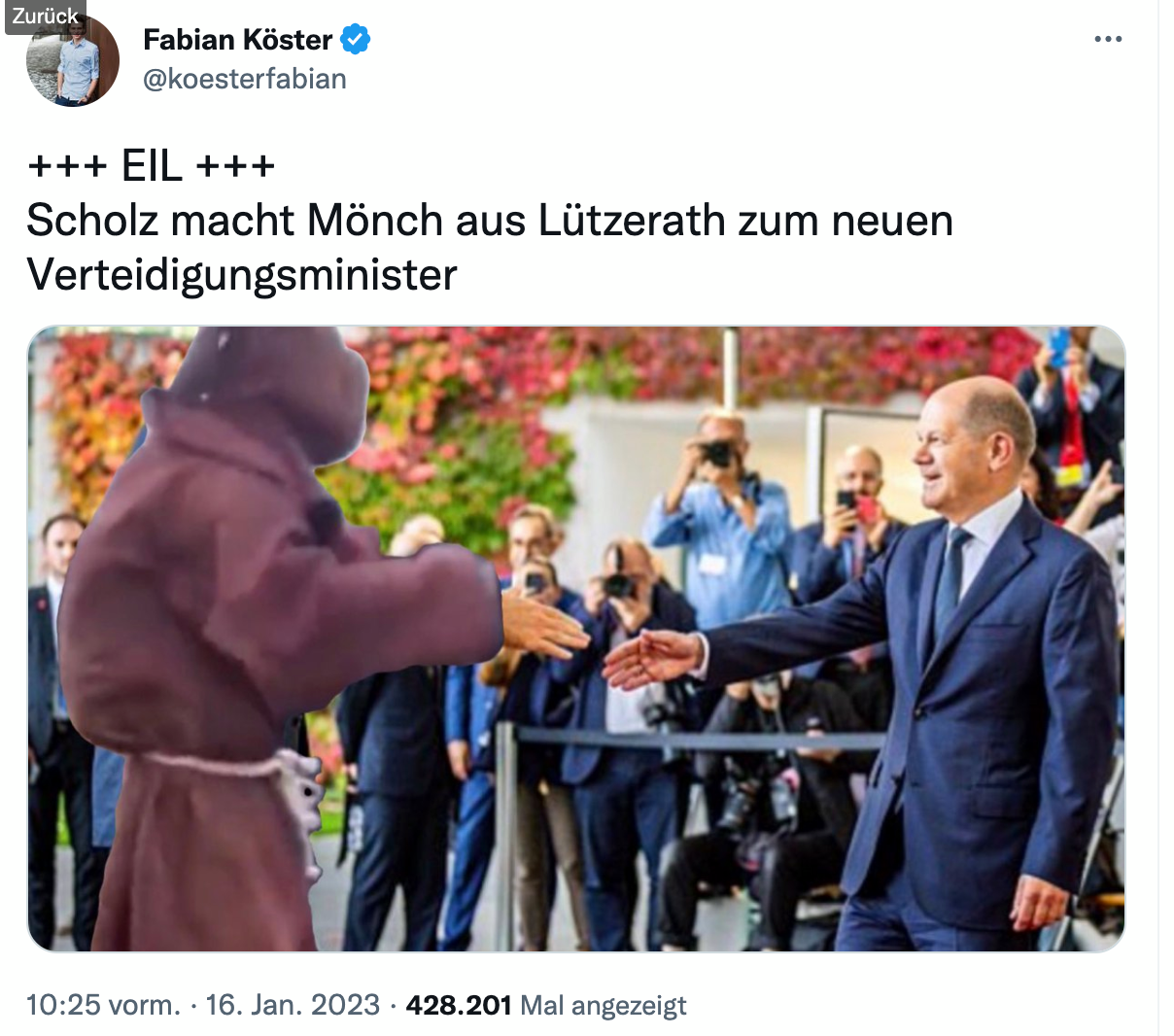Click the word Scholz in the tweet
Image resolution: width=1174 pixels, height=1036 pixels.
[92, 221]
